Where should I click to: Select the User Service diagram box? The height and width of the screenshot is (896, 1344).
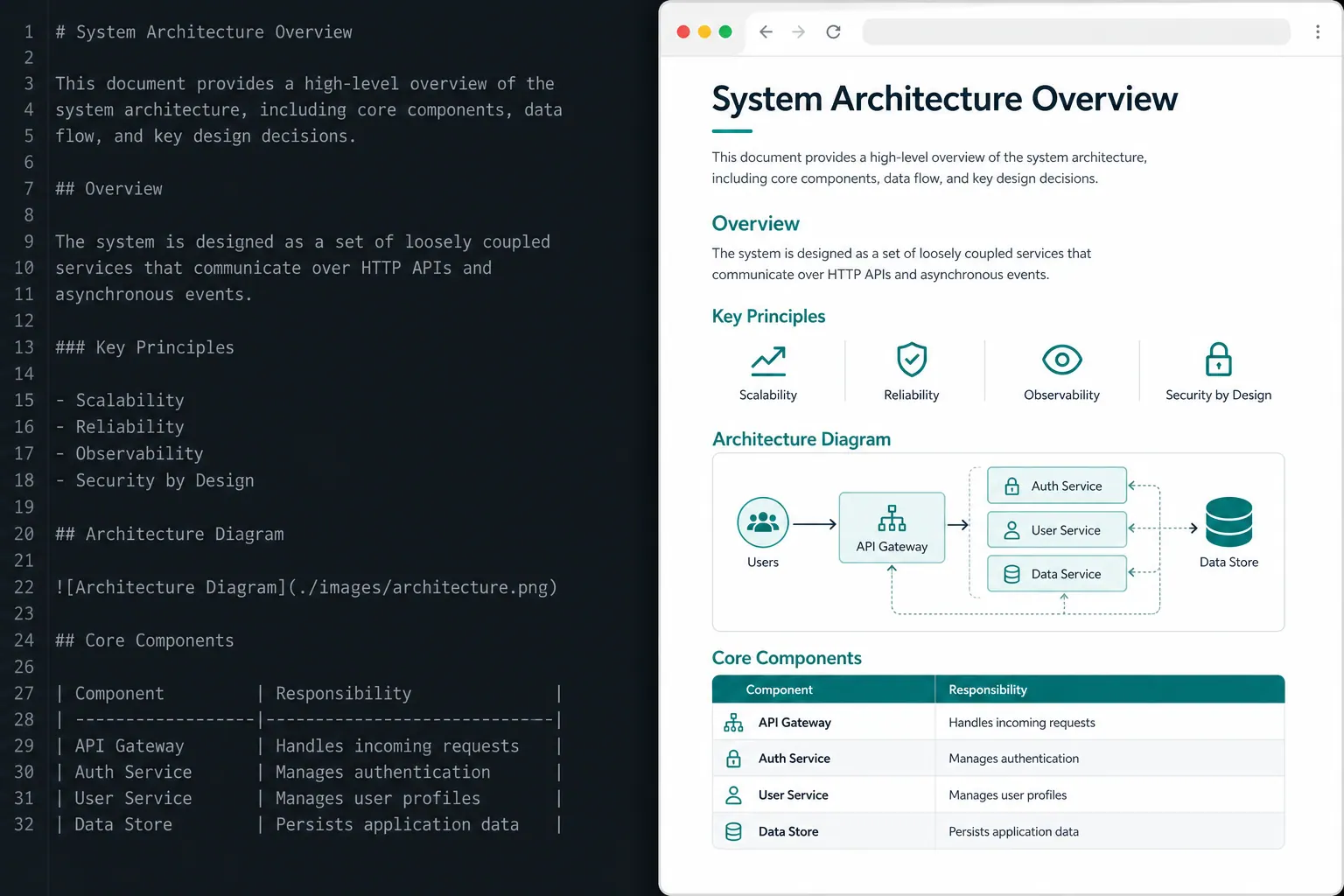coord(1057,529)
